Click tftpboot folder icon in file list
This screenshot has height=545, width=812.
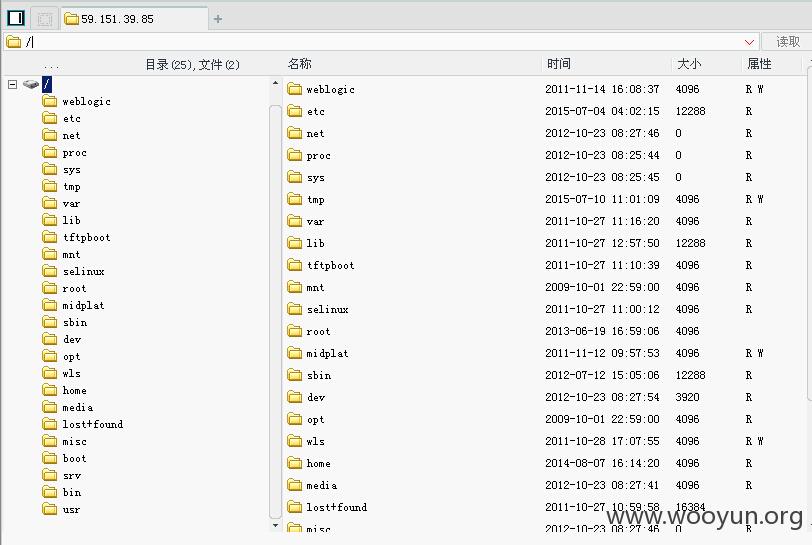coord(295,265)
